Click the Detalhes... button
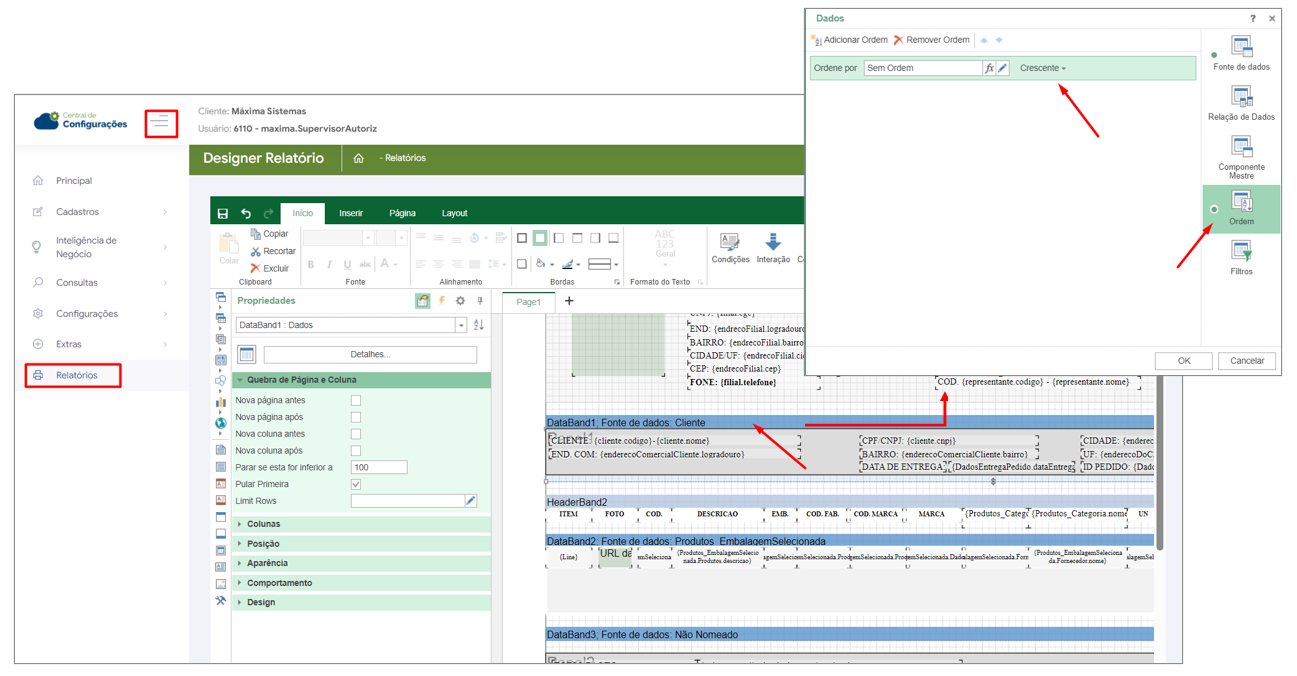 point(370,354)
